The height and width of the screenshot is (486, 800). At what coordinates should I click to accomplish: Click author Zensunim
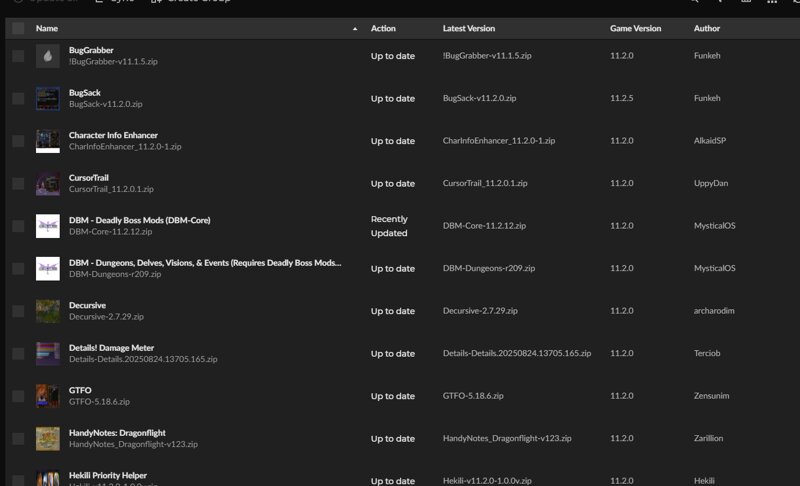point(711,396)
